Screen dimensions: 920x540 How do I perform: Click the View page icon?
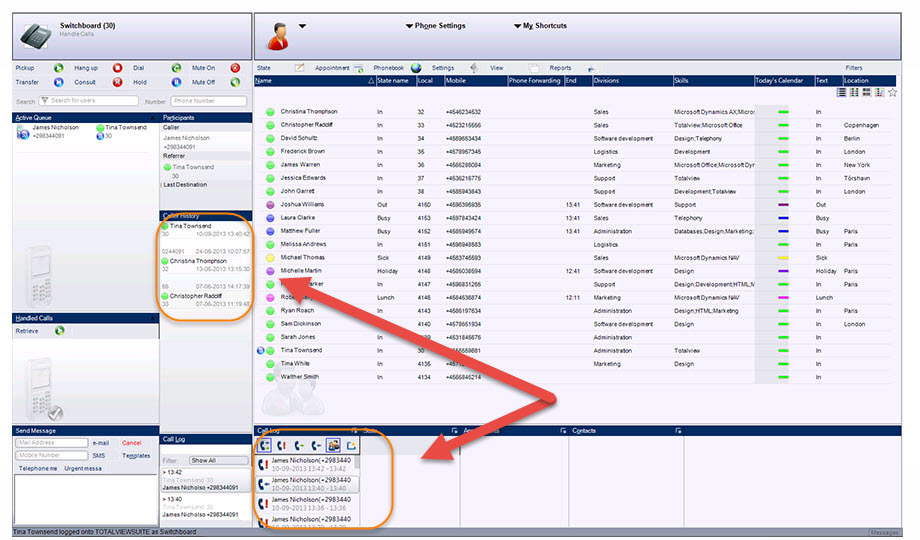coord(533,68)
